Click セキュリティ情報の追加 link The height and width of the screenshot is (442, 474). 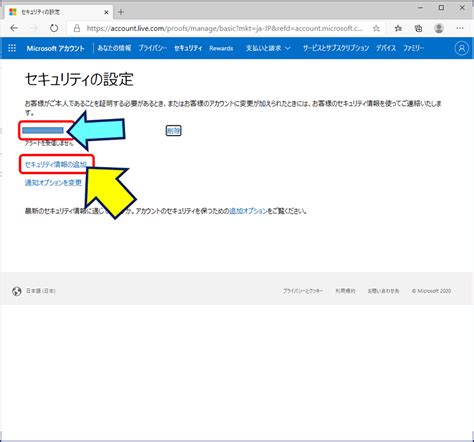(x=56, y=164)
